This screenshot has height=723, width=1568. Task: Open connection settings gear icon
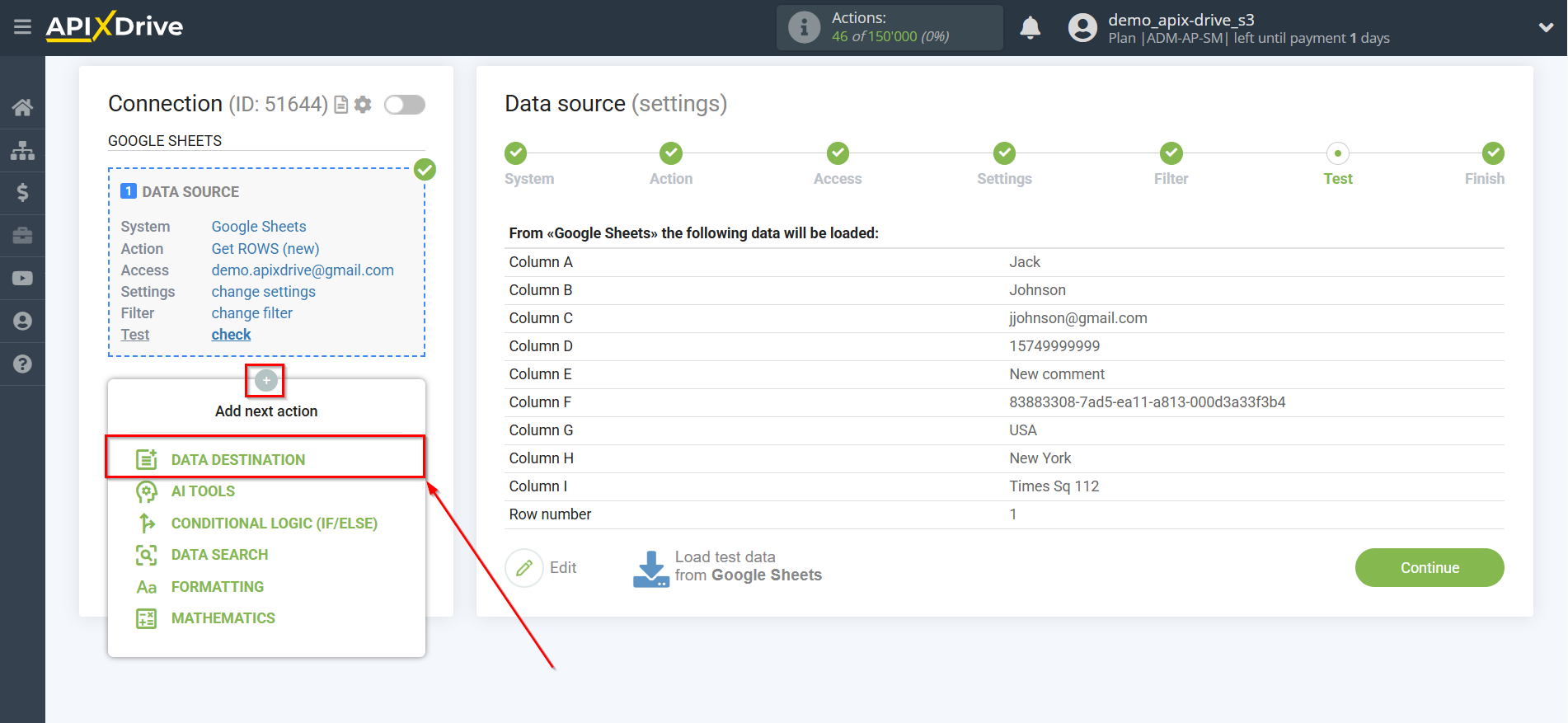[x=363, y=105]
